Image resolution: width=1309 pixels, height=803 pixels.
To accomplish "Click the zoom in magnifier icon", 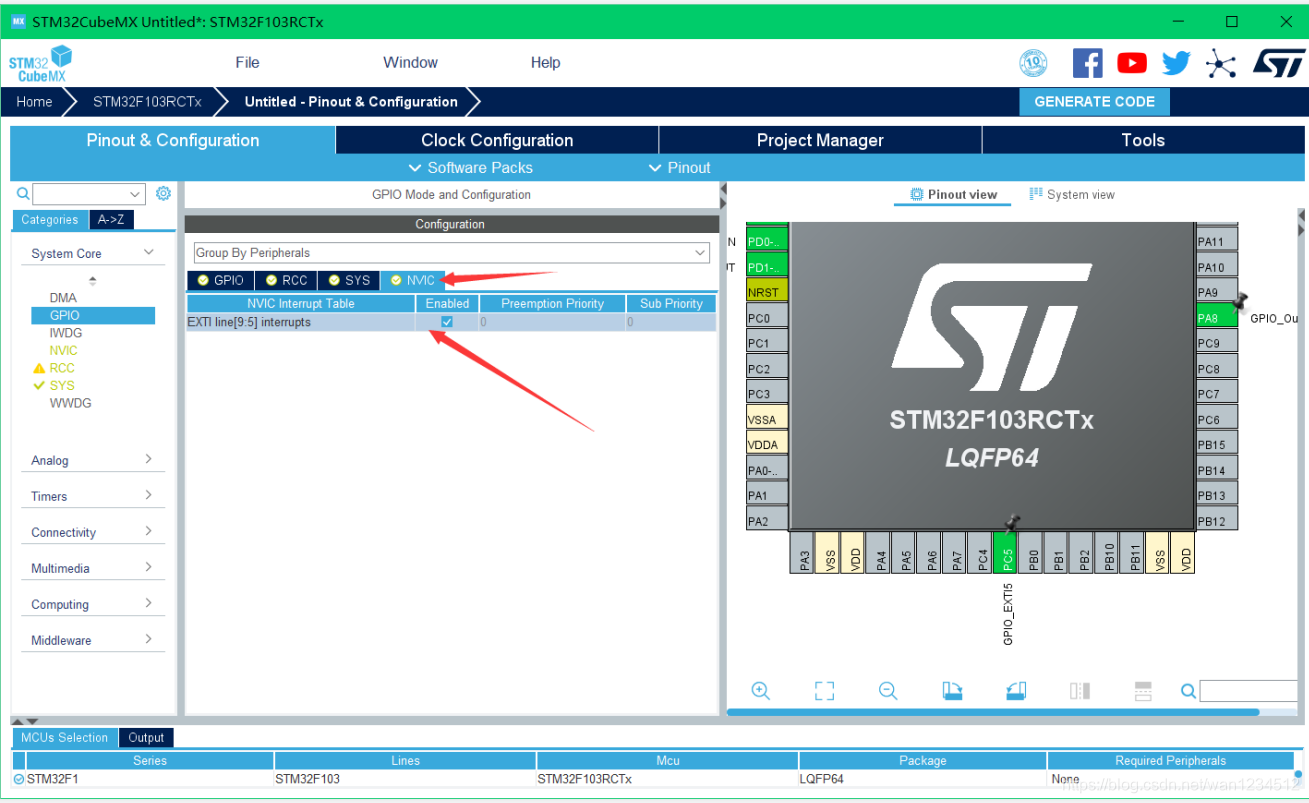I will point(760,691).
